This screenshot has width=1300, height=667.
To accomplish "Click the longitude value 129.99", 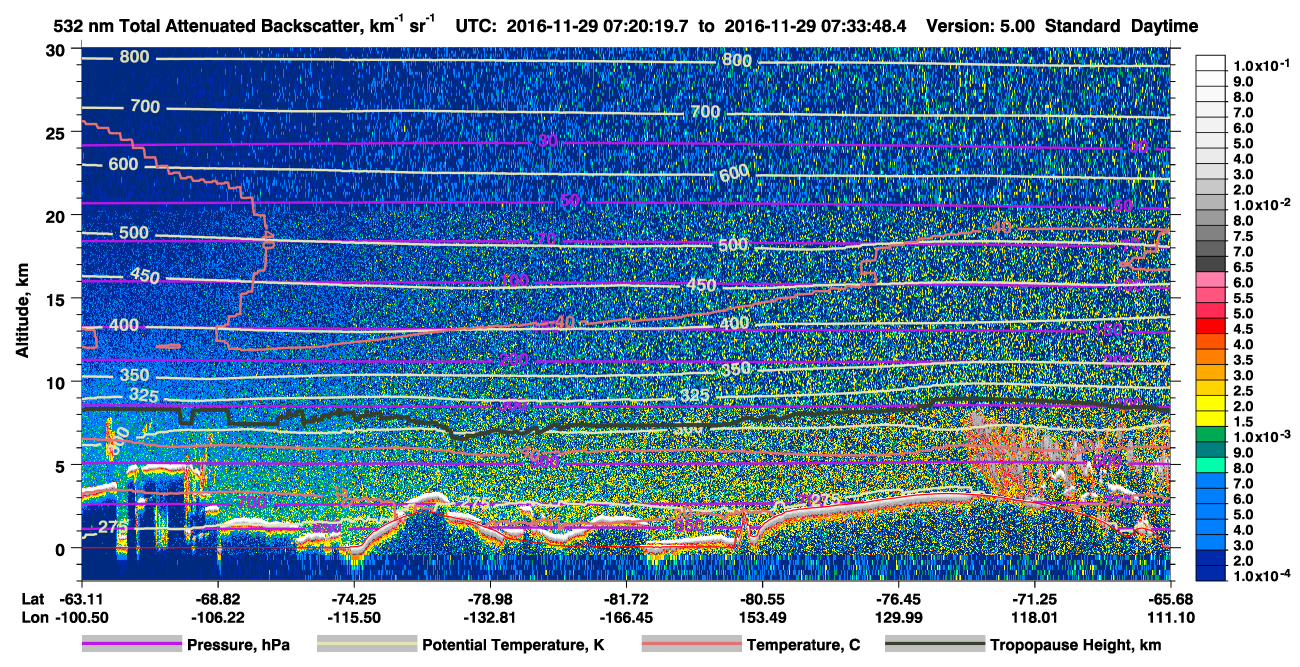I will [x=898, y=618].
